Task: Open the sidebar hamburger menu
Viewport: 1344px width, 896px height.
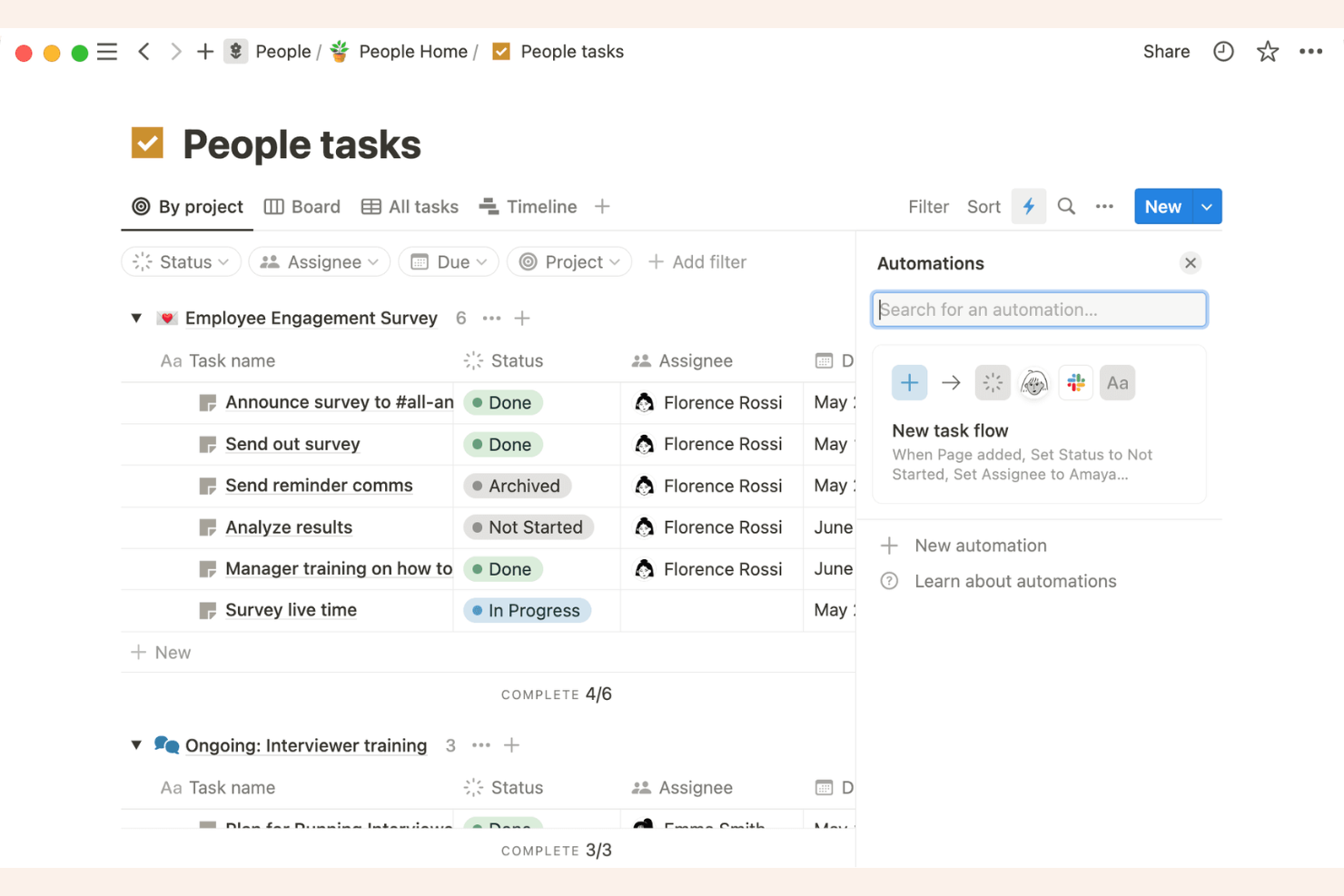Action: [107, 52]
